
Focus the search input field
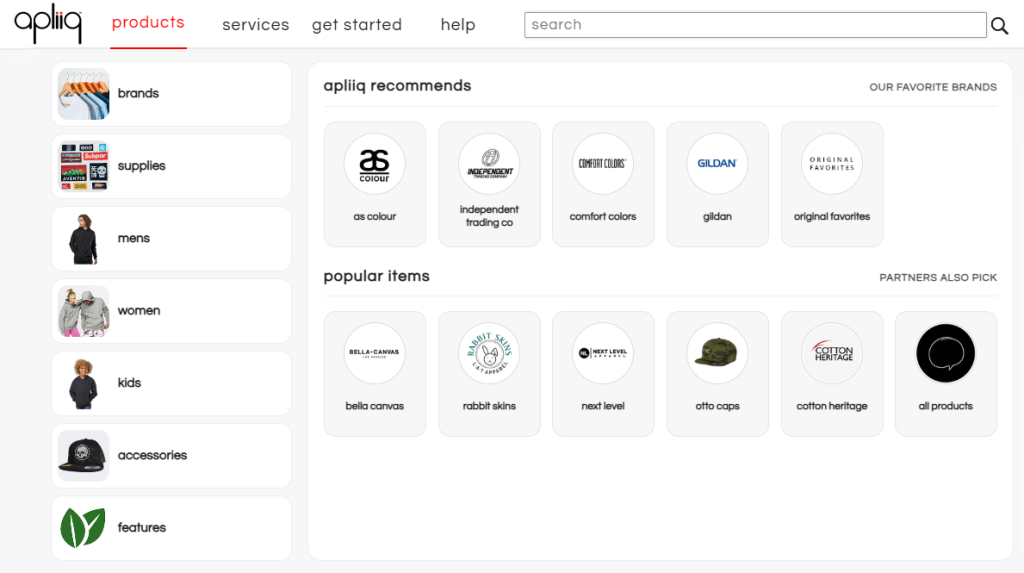(x=755, y=25)
